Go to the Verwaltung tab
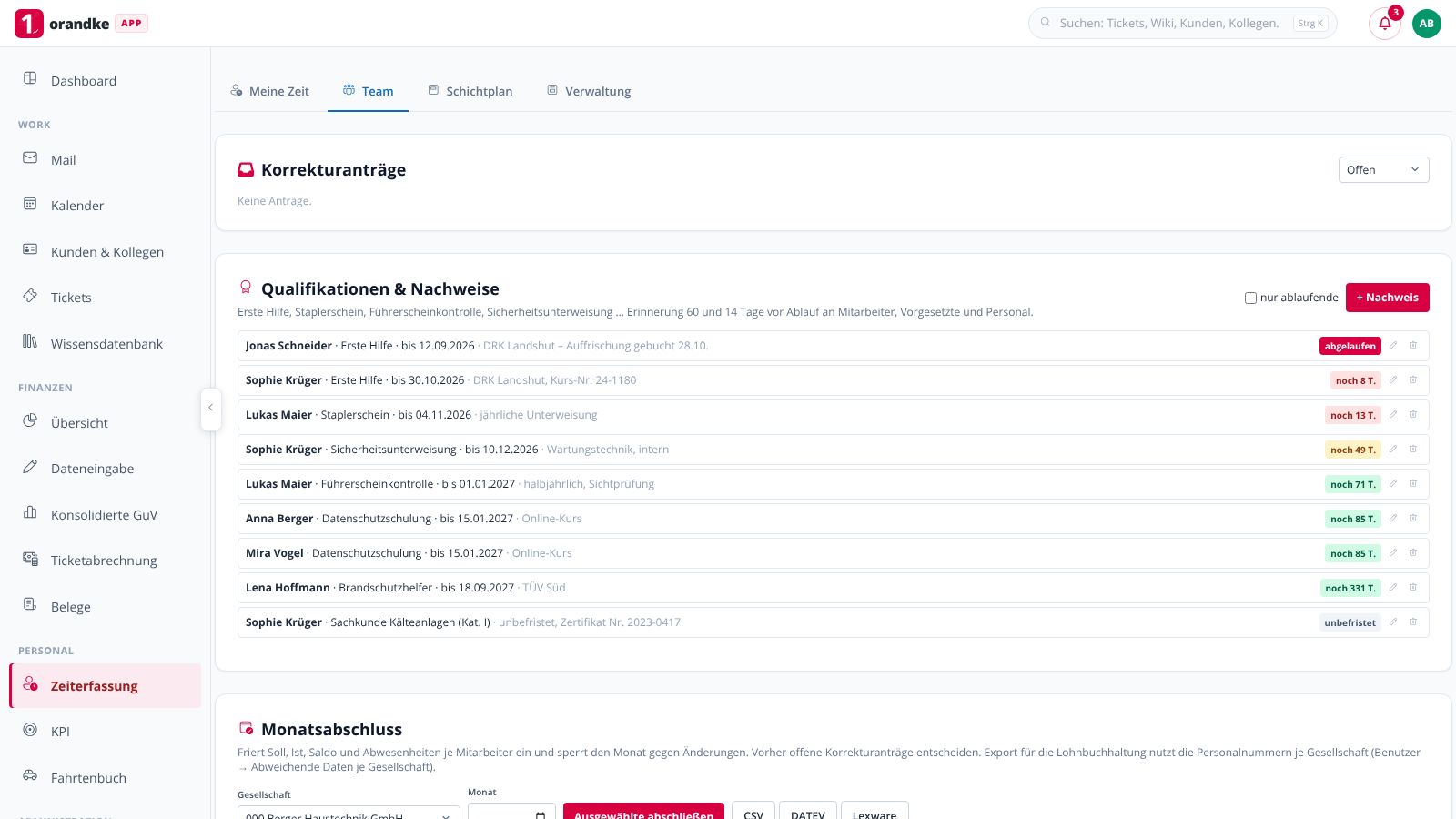 (589, 91)
